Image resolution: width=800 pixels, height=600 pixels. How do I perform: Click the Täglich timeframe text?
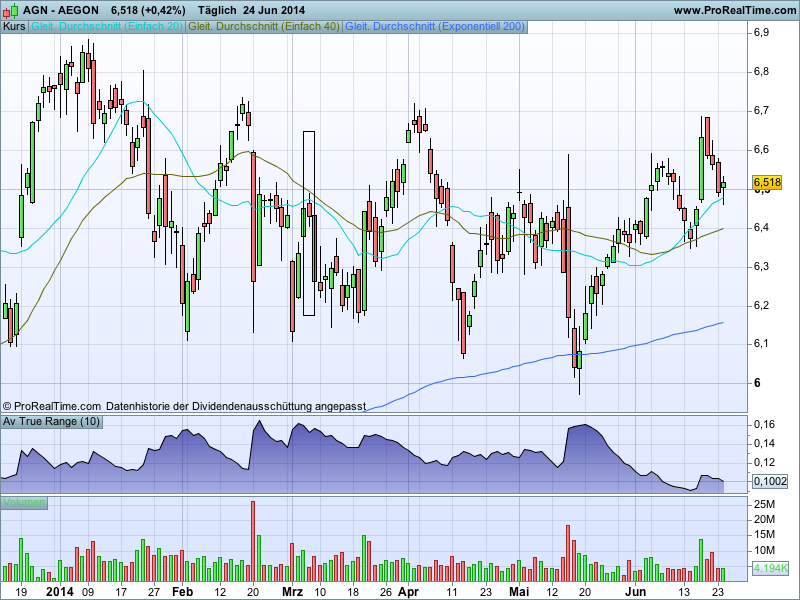(x=217, y=10)
